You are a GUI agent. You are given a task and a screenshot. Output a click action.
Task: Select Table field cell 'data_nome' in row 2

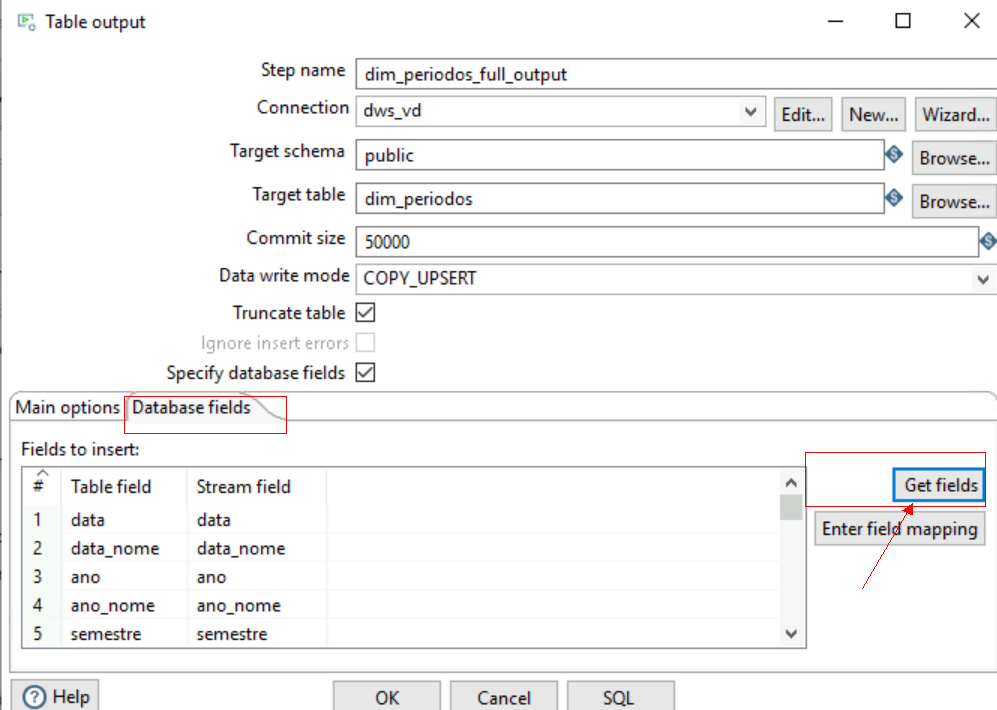click(124, 548)
